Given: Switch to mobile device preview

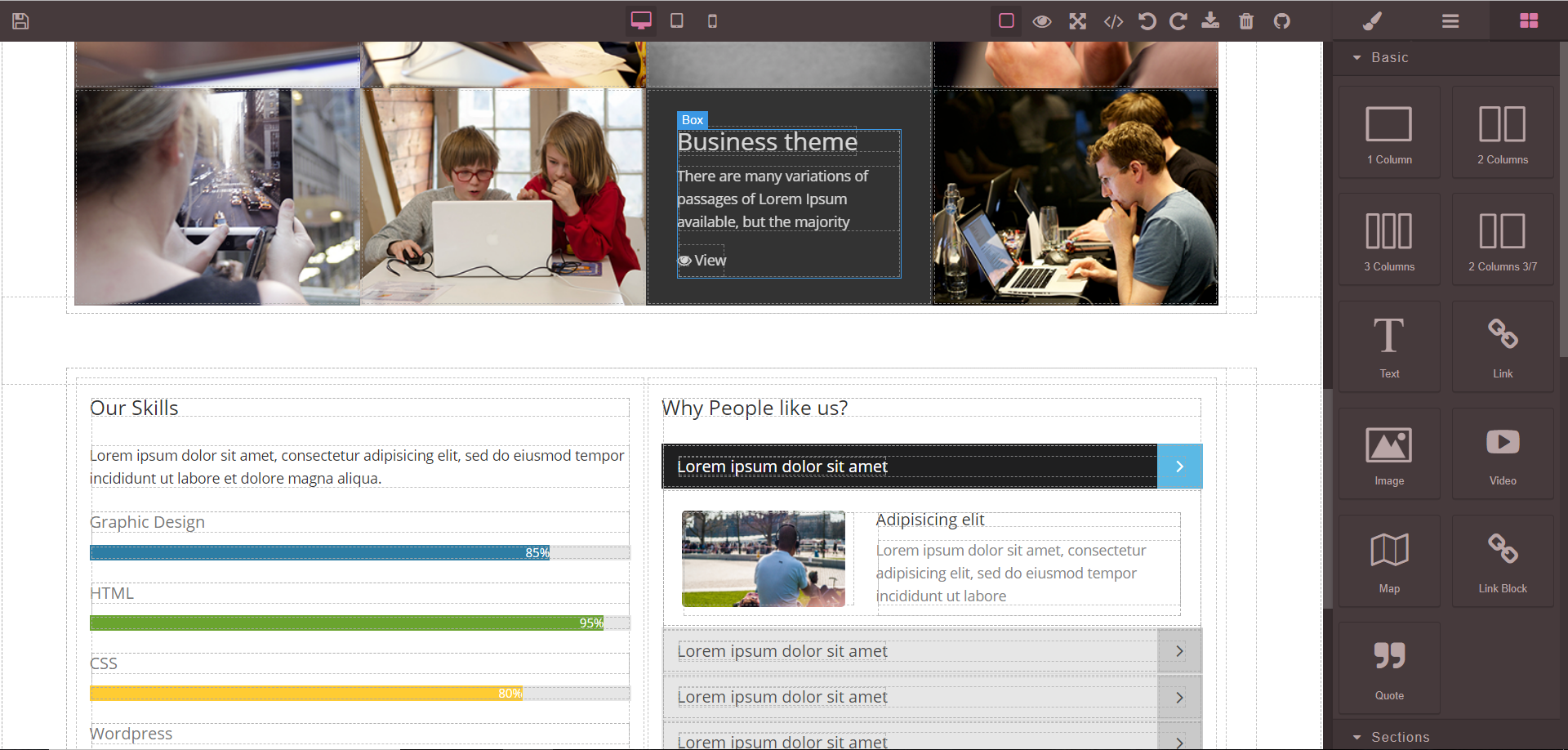Looking at the screenshot, I should pos(712,21).
